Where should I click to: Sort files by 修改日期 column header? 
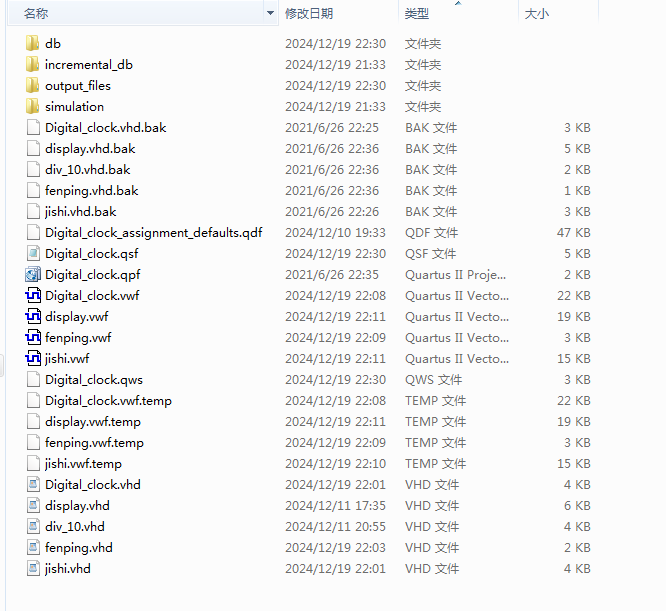click(309, 13)
